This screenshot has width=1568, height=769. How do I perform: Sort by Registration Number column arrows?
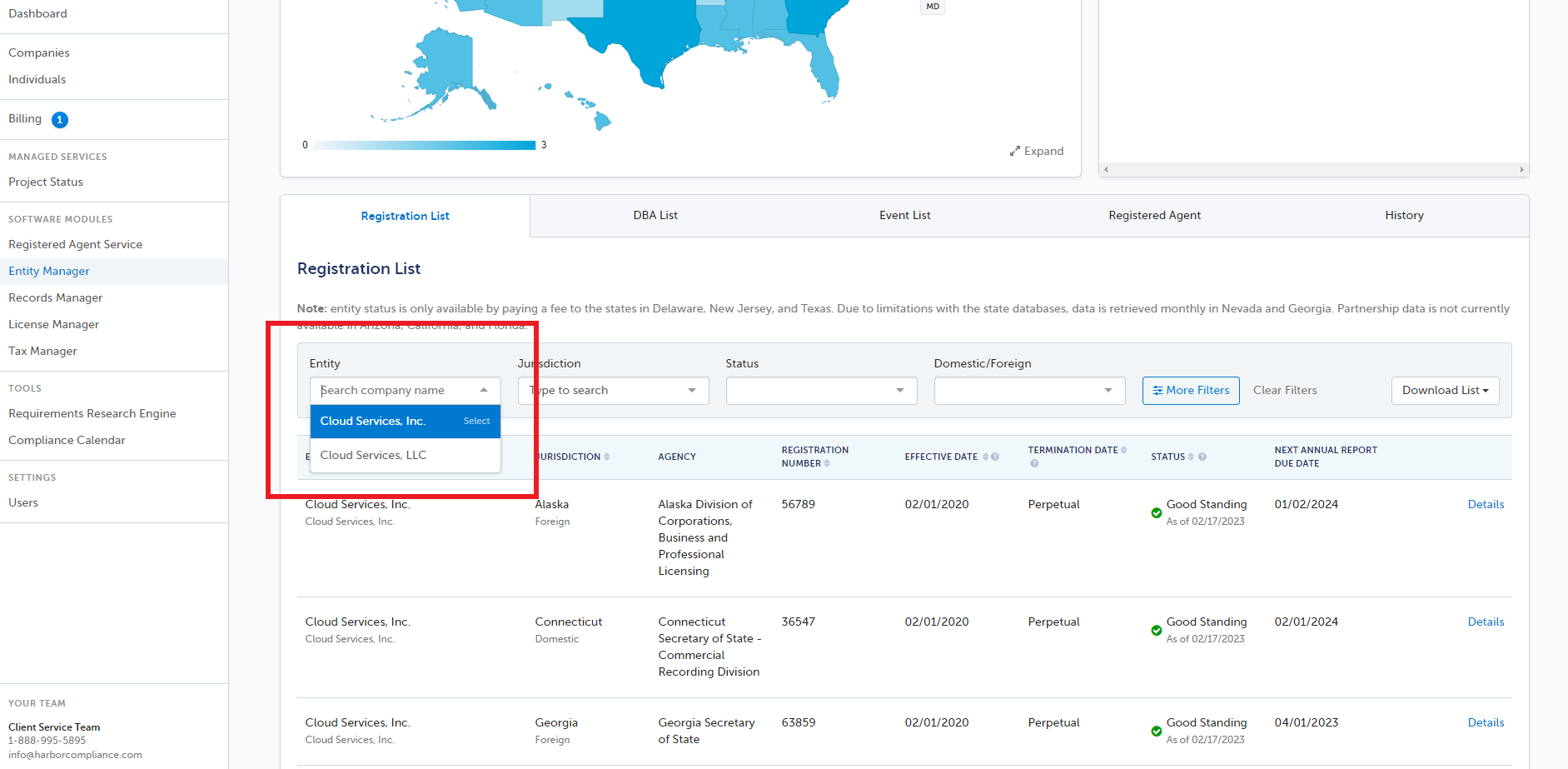click(827, 463)
